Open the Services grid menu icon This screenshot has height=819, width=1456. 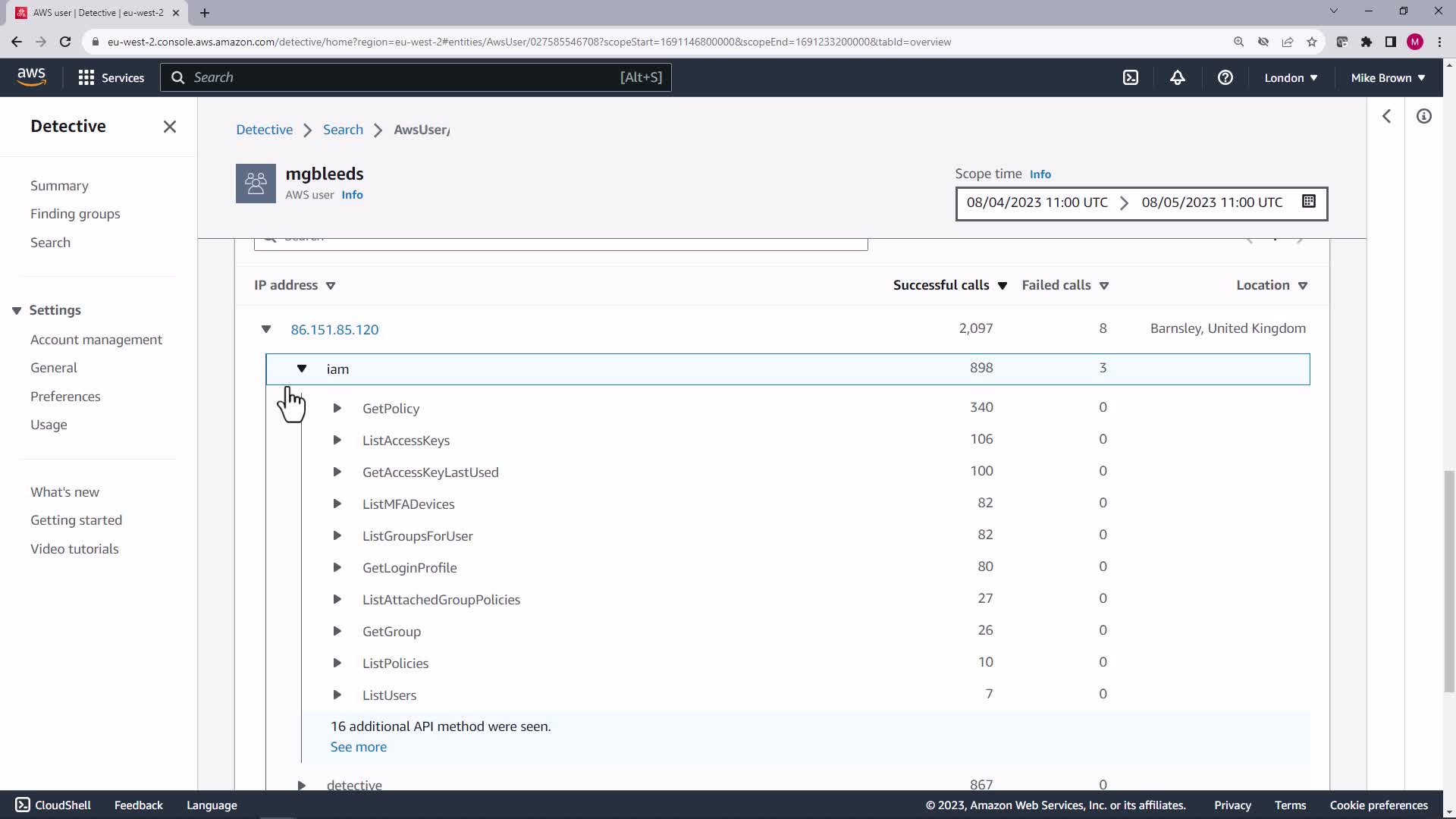pos(86,77)
